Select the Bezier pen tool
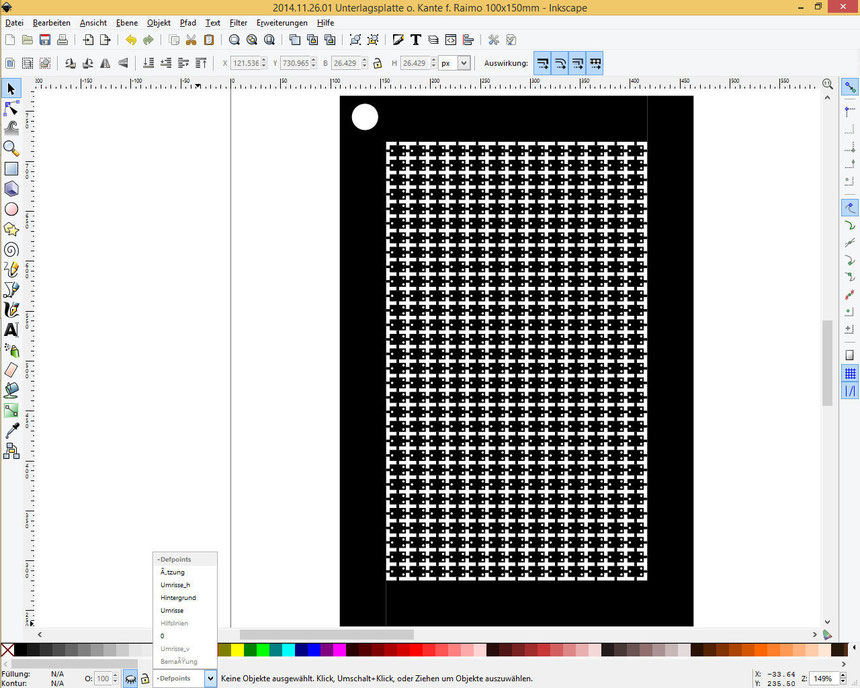Image resolution: width=860 pixels, height=688 pixels. coord(11,290)
